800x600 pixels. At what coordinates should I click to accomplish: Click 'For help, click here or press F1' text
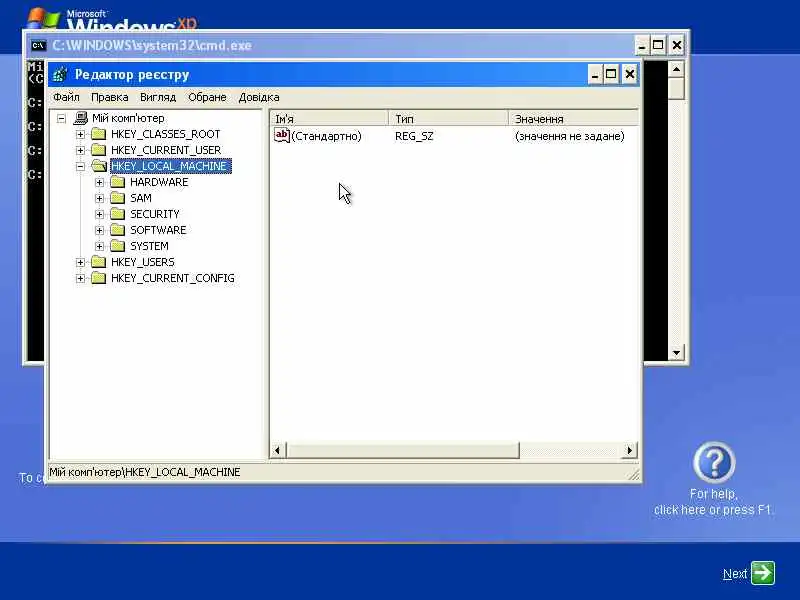tap(713, 502)
